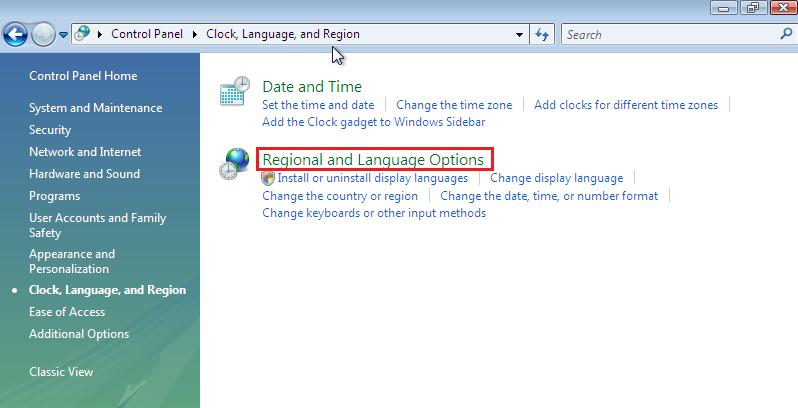Click the Forward arrow button
The width and height of the screenshot is (798, 408).
point(43,36)
